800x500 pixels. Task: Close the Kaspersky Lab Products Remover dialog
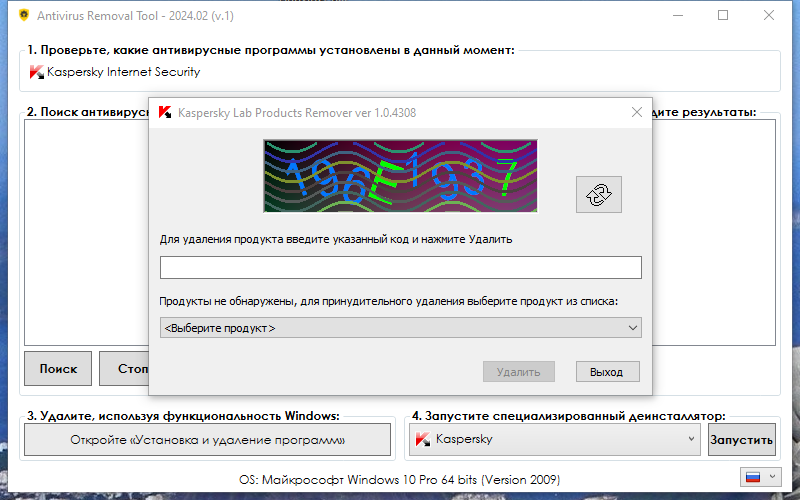pyautogui.click(x=636, y=112)
